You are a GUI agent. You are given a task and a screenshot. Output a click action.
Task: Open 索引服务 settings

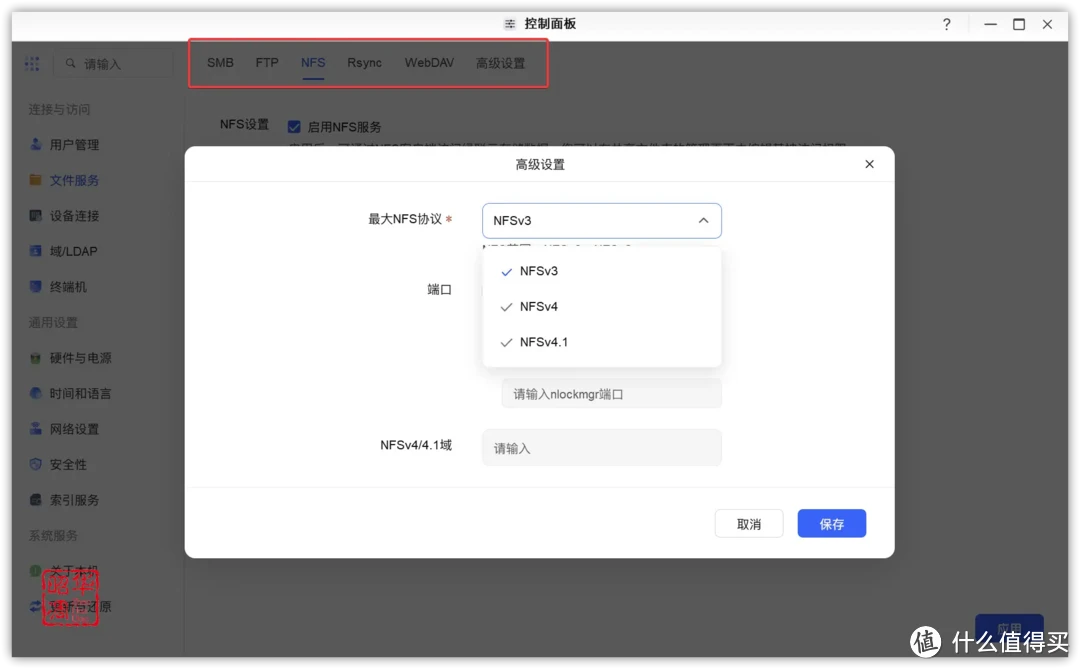tap(72, 499)
